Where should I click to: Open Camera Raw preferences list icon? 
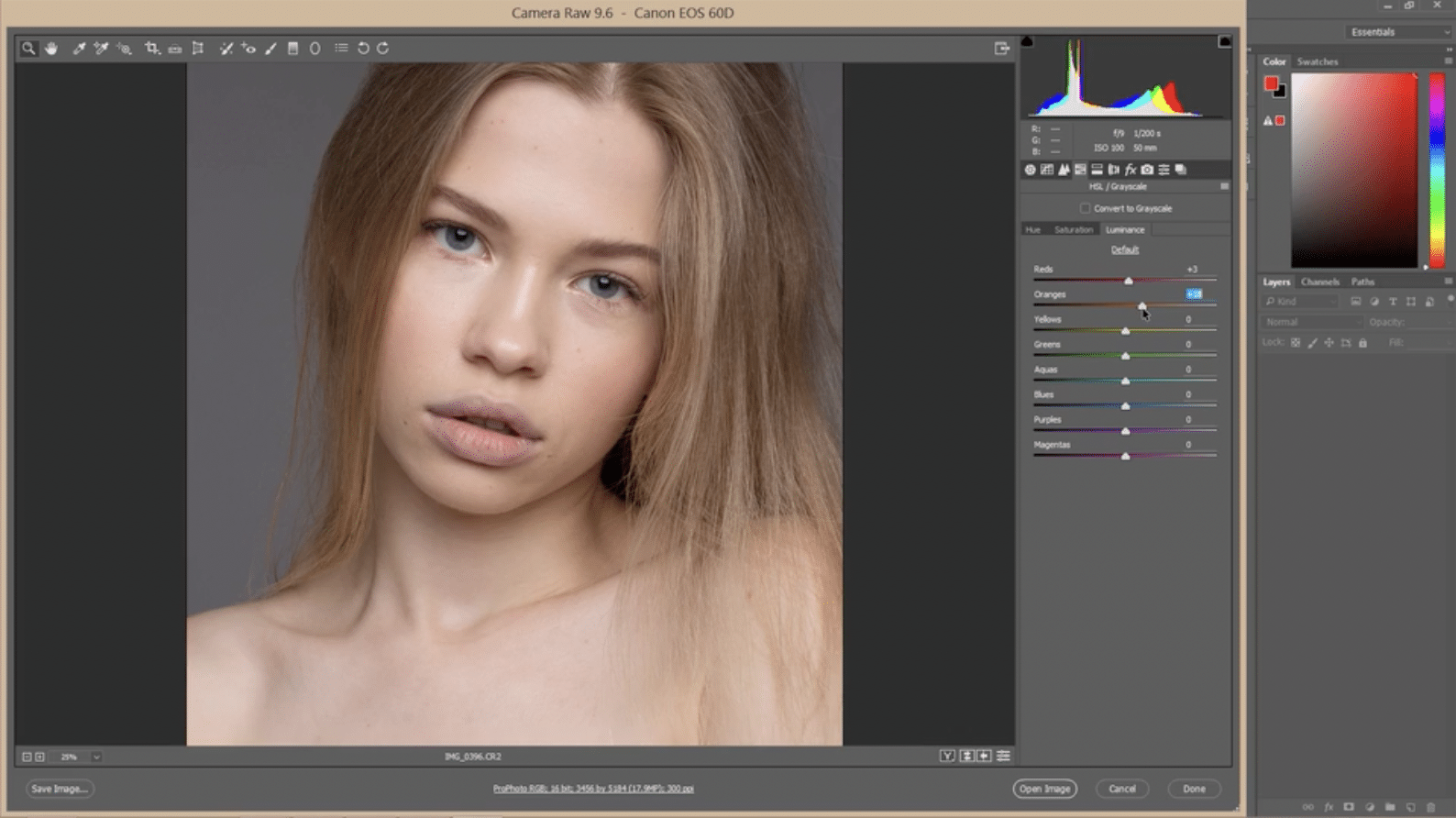click(x=341, y=48)
